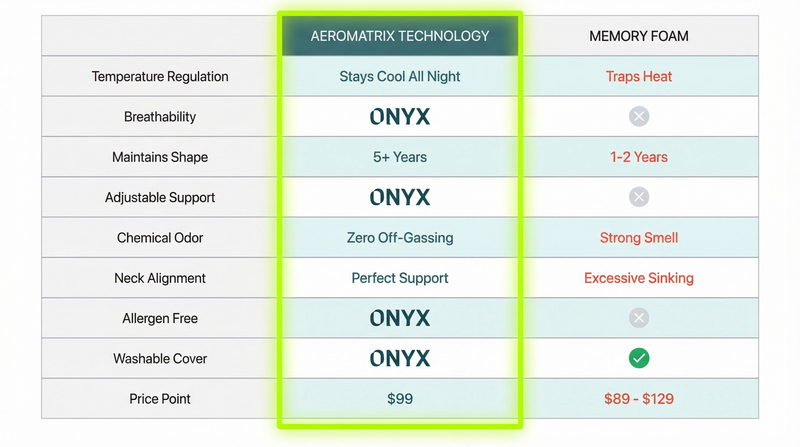Select the Memory Foam column header

[x=639, y=36]
